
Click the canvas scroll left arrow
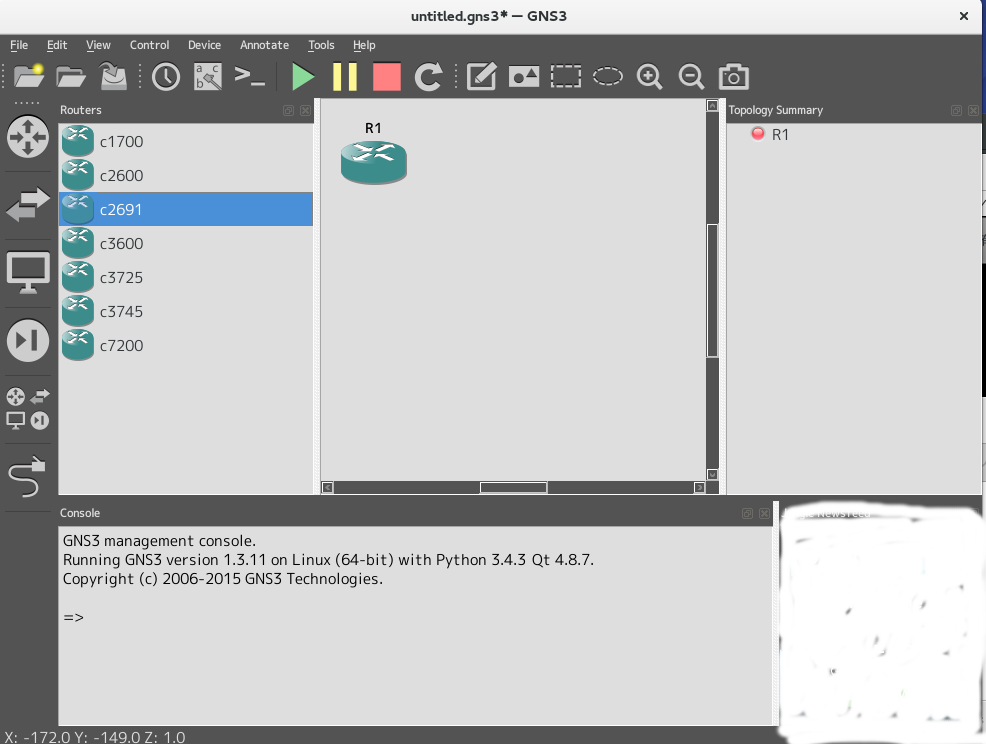pyautogui.click(x=328, y=487)
